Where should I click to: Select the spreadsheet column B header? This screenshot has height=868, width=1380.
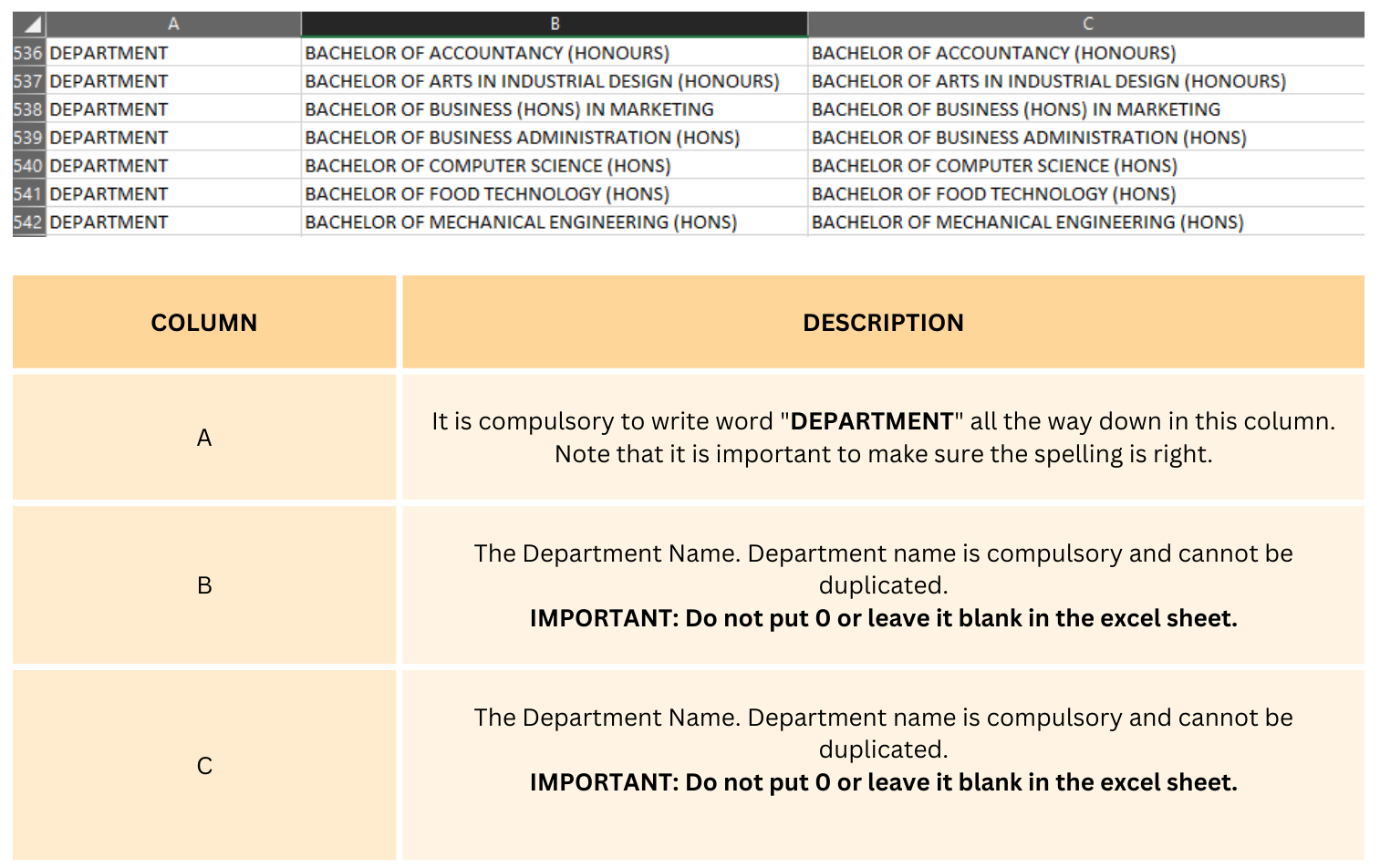point(555,25)
